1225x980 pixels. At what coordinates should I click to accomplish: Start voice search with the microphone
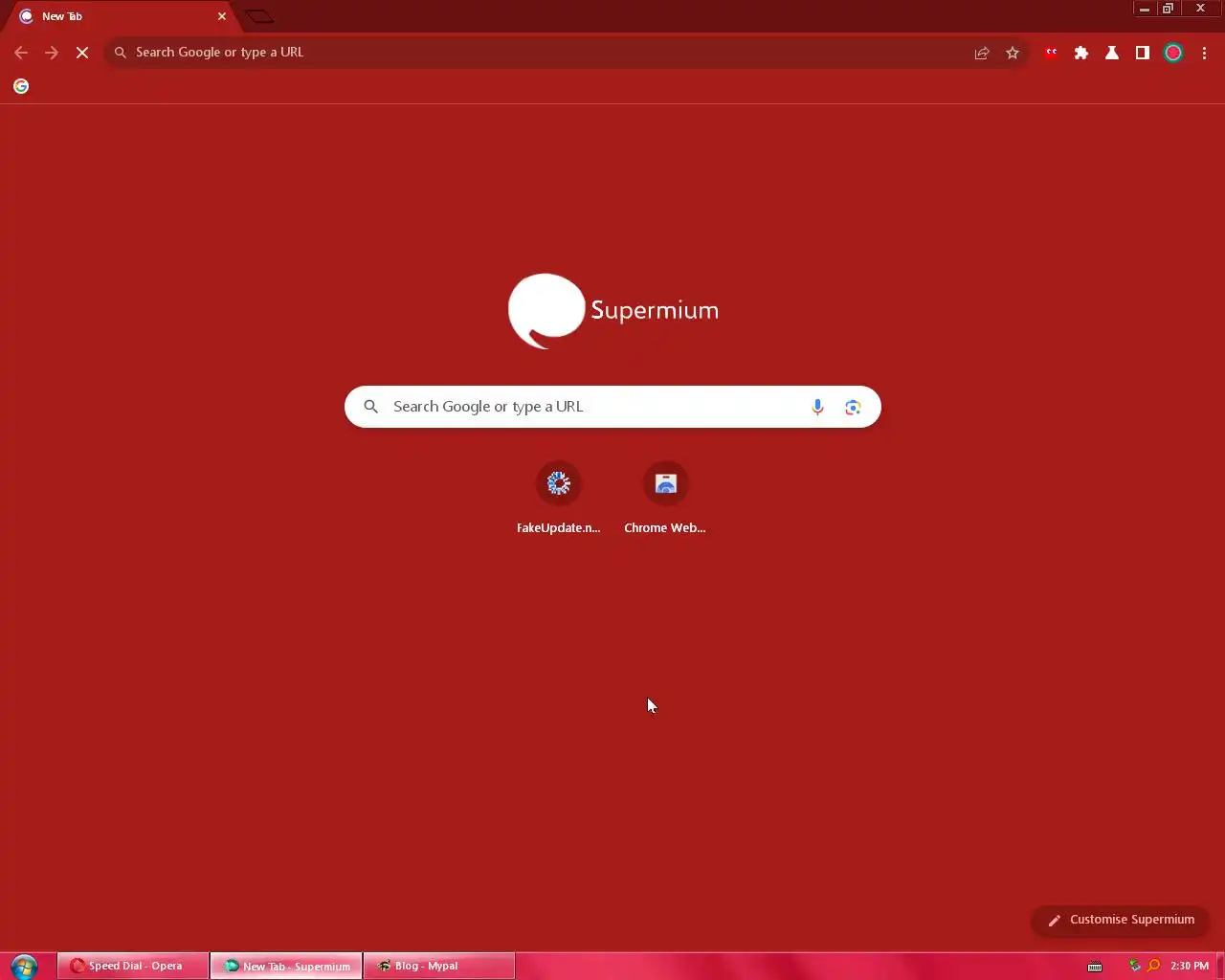817,407
